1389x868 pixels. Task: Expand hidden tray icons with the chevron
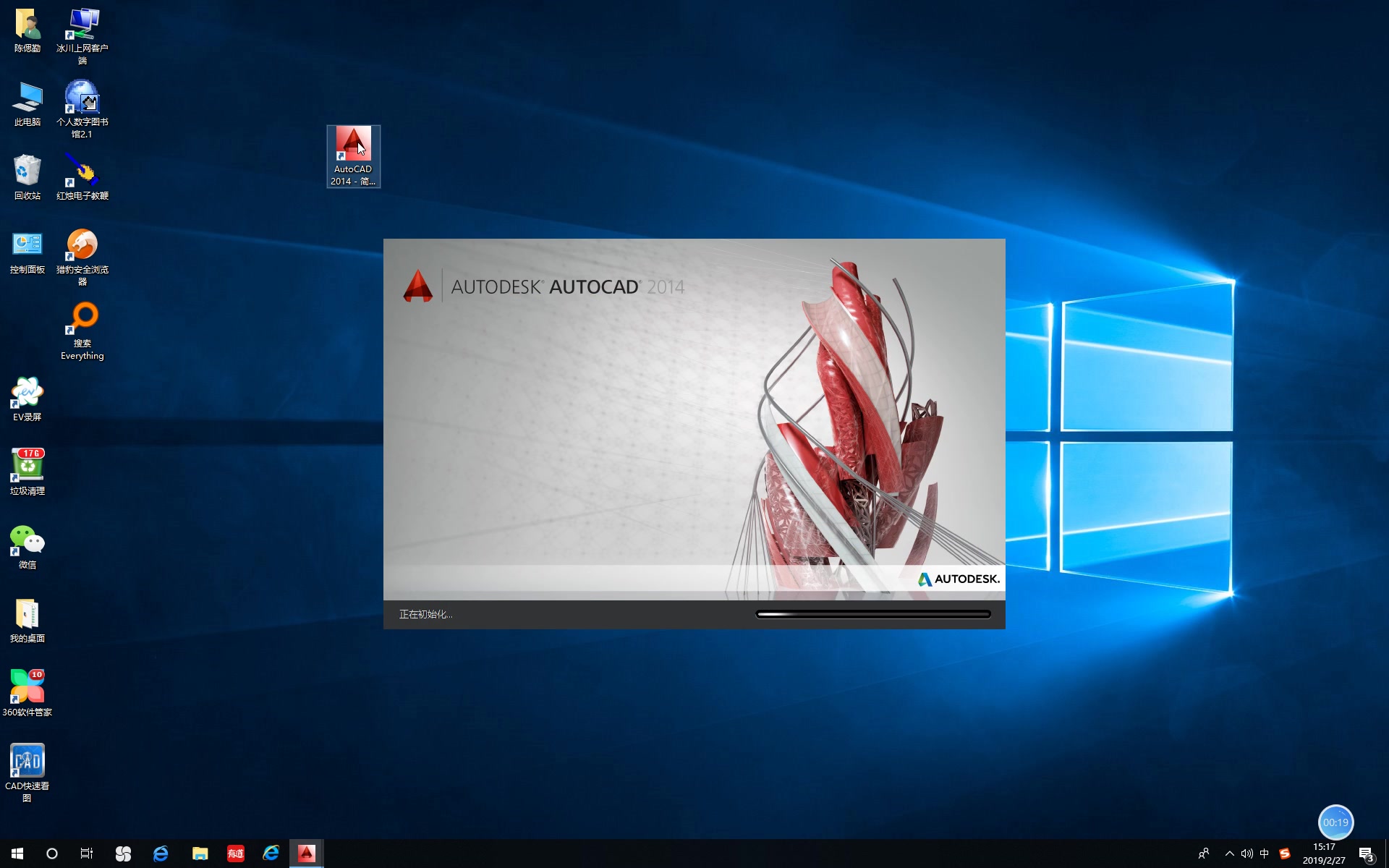click(x=1228, y=853)
